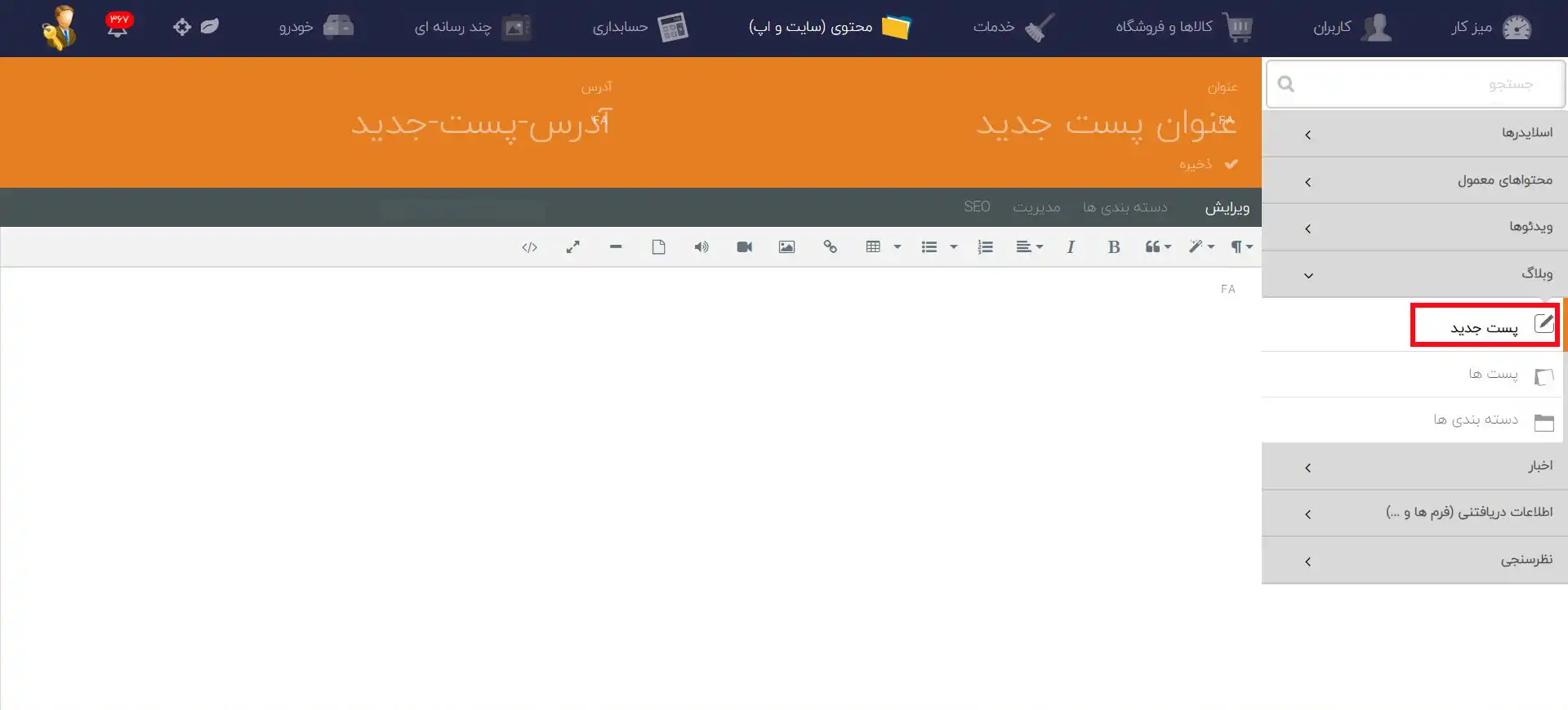Expand the محتواهای معمول sidebar section
This screenshot has width=1568, height=710.
[1414, 180]
